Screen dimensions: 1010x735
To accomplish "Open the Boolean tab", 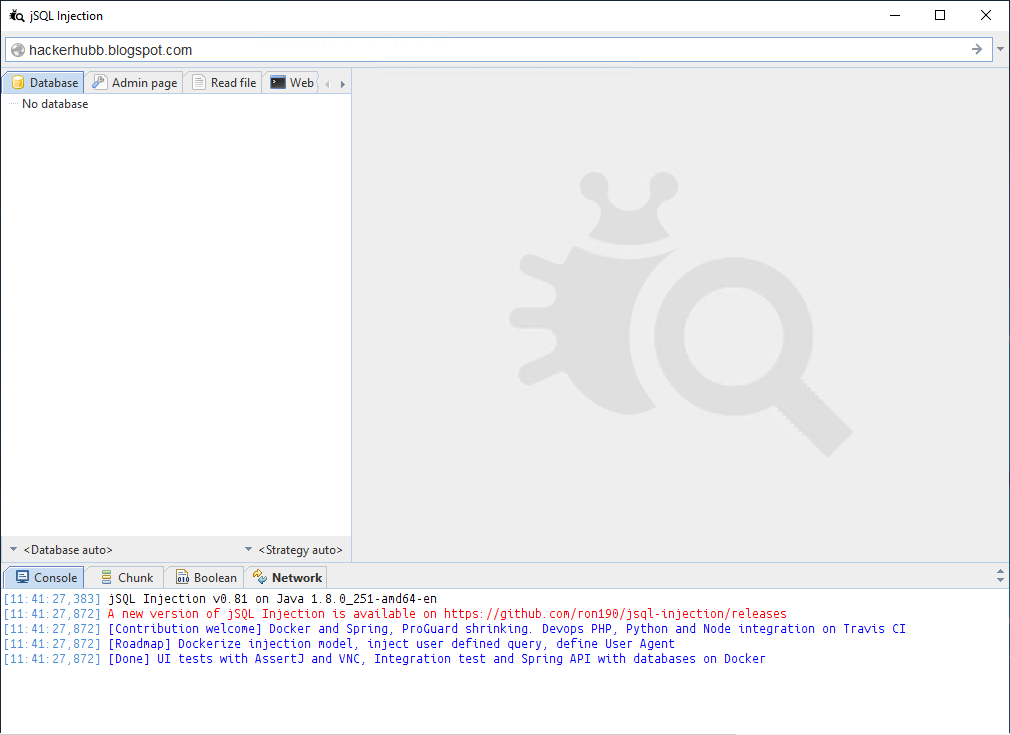I will point(205,577).
